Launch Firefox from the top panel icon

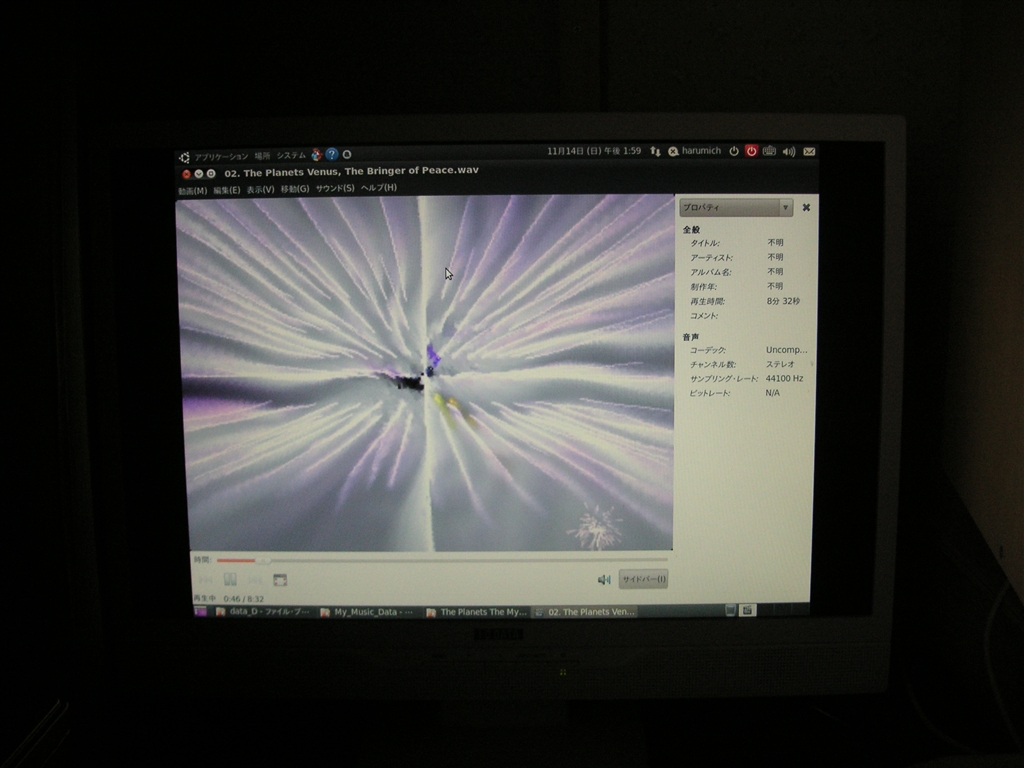(x=317, y=155)
